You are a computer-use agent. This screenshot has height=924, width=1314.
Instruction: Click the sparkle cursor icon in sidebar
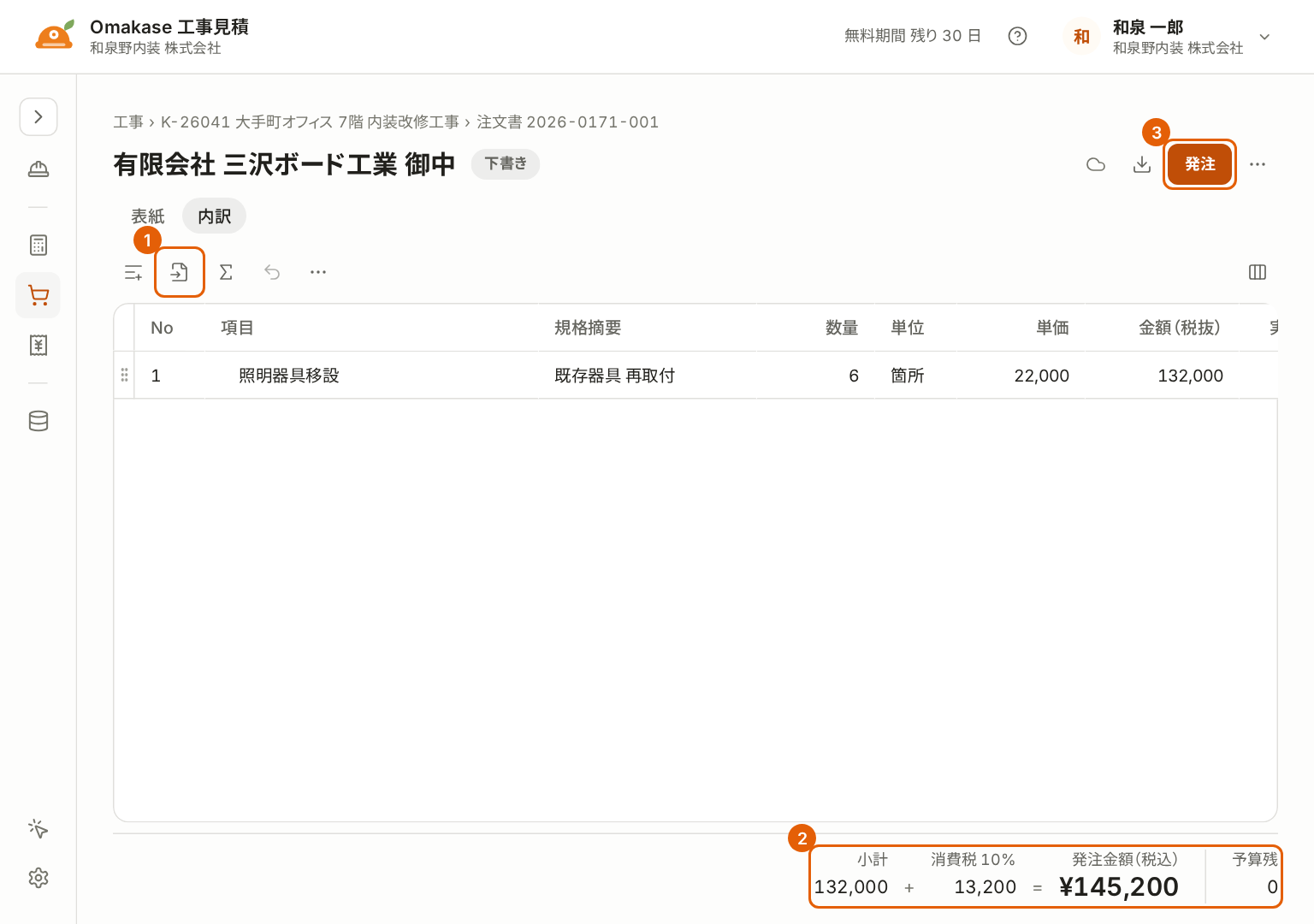(38, 828)
